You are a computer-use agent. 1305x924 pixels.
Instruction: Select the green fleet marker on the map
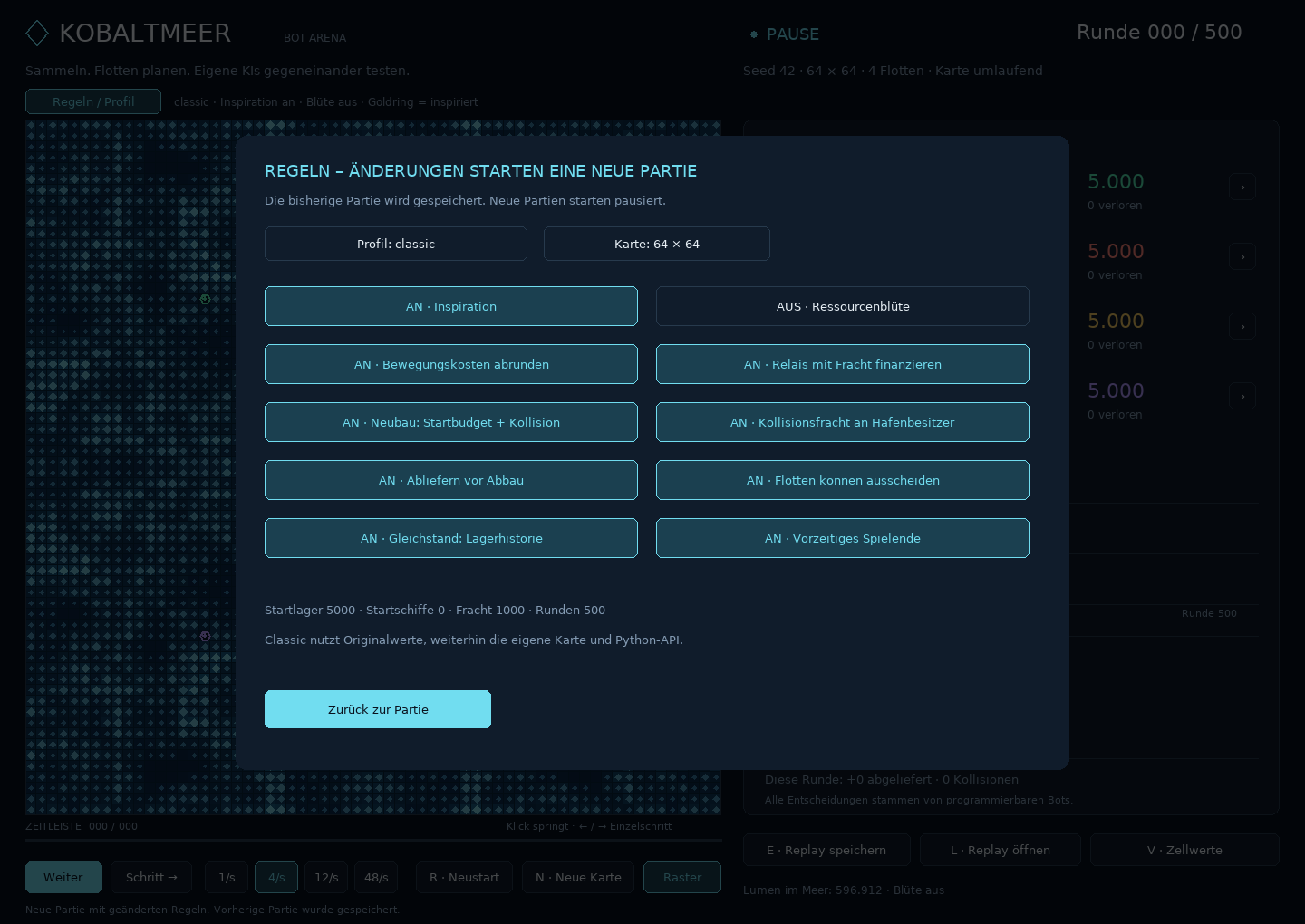click(x=205, y=299)
